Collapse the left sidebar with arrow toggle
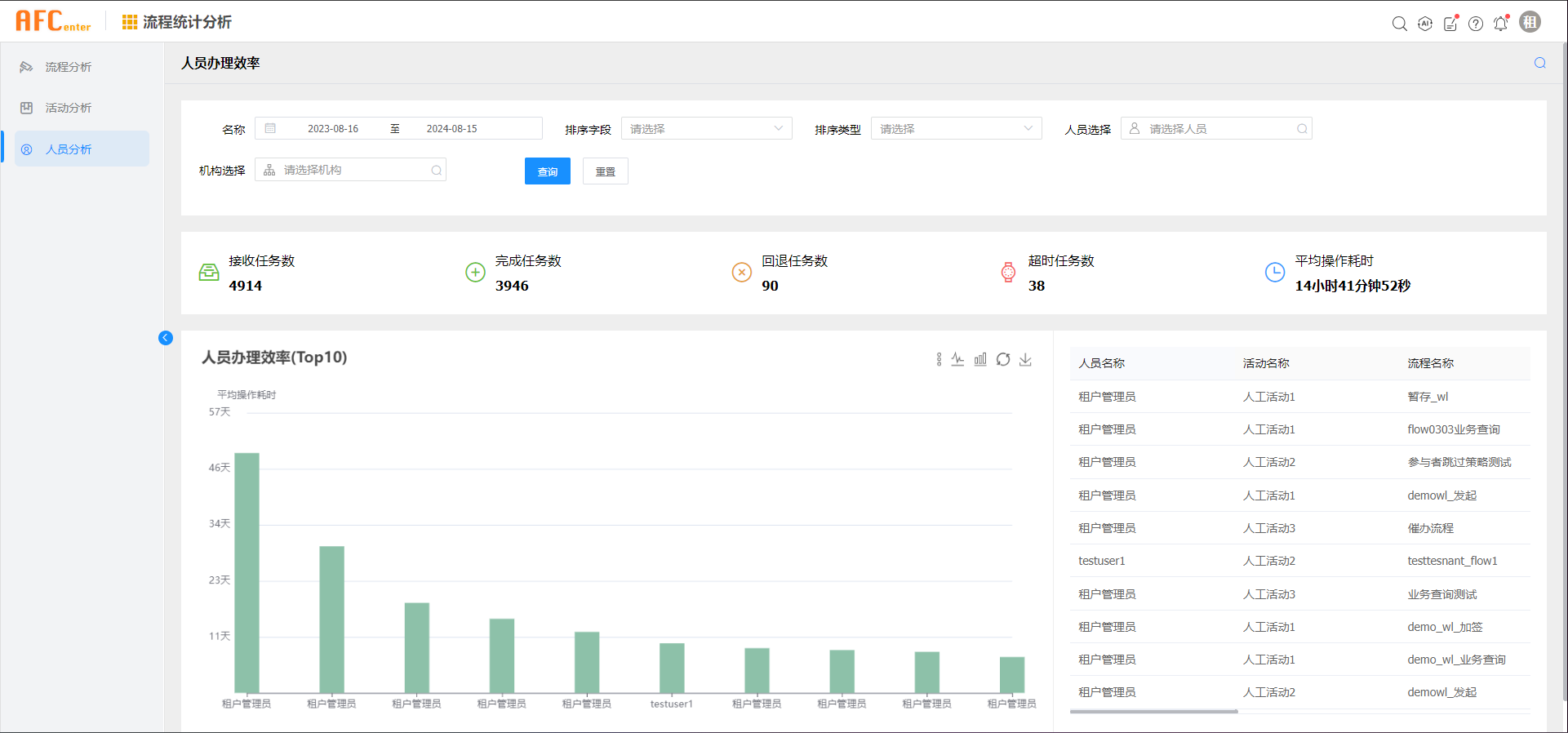The height and width of the screenshot is (733, 1568). click(x=166, y=338)
